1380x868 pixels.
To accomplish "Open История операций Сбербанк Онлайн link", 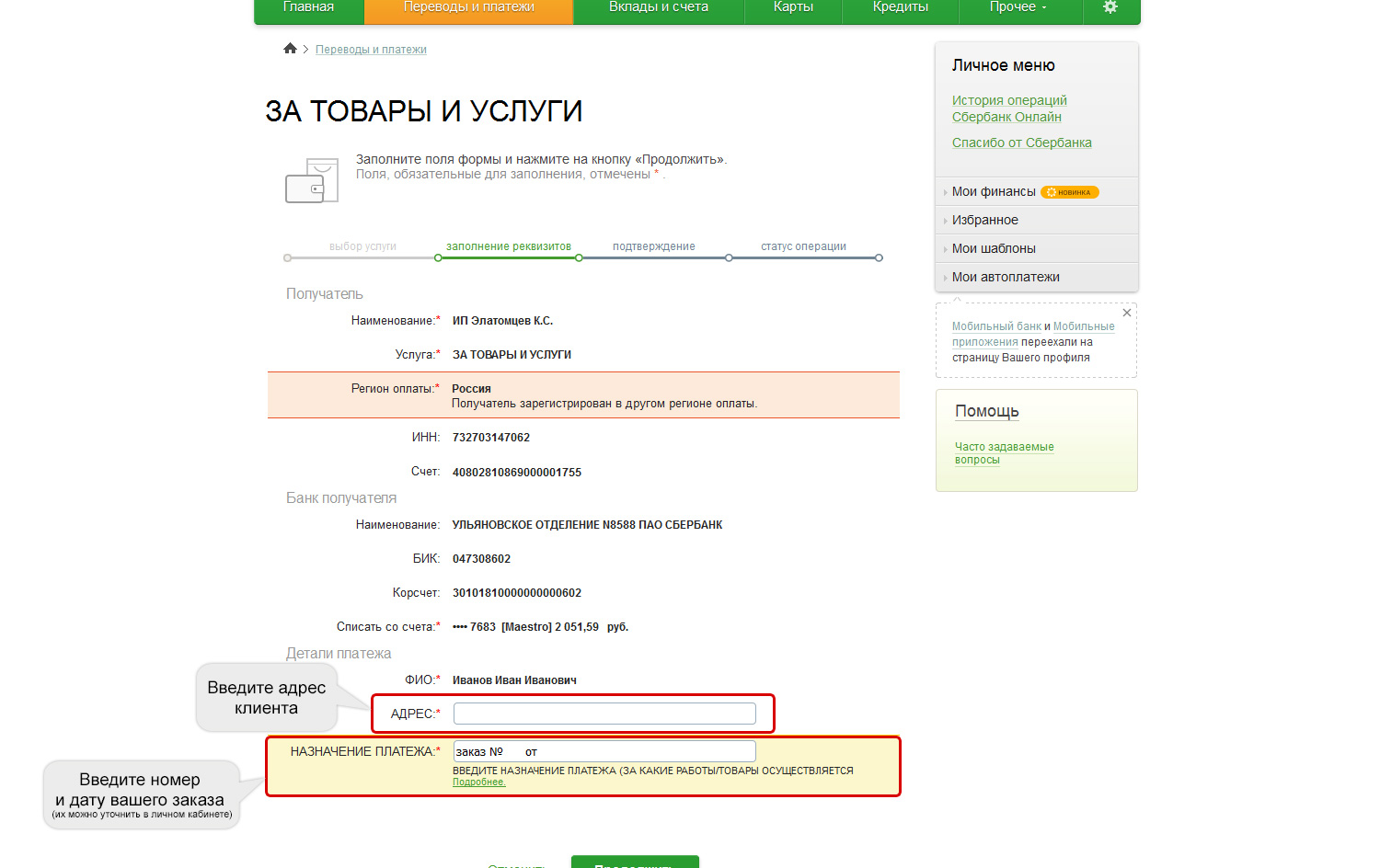I will [1009, 108].
